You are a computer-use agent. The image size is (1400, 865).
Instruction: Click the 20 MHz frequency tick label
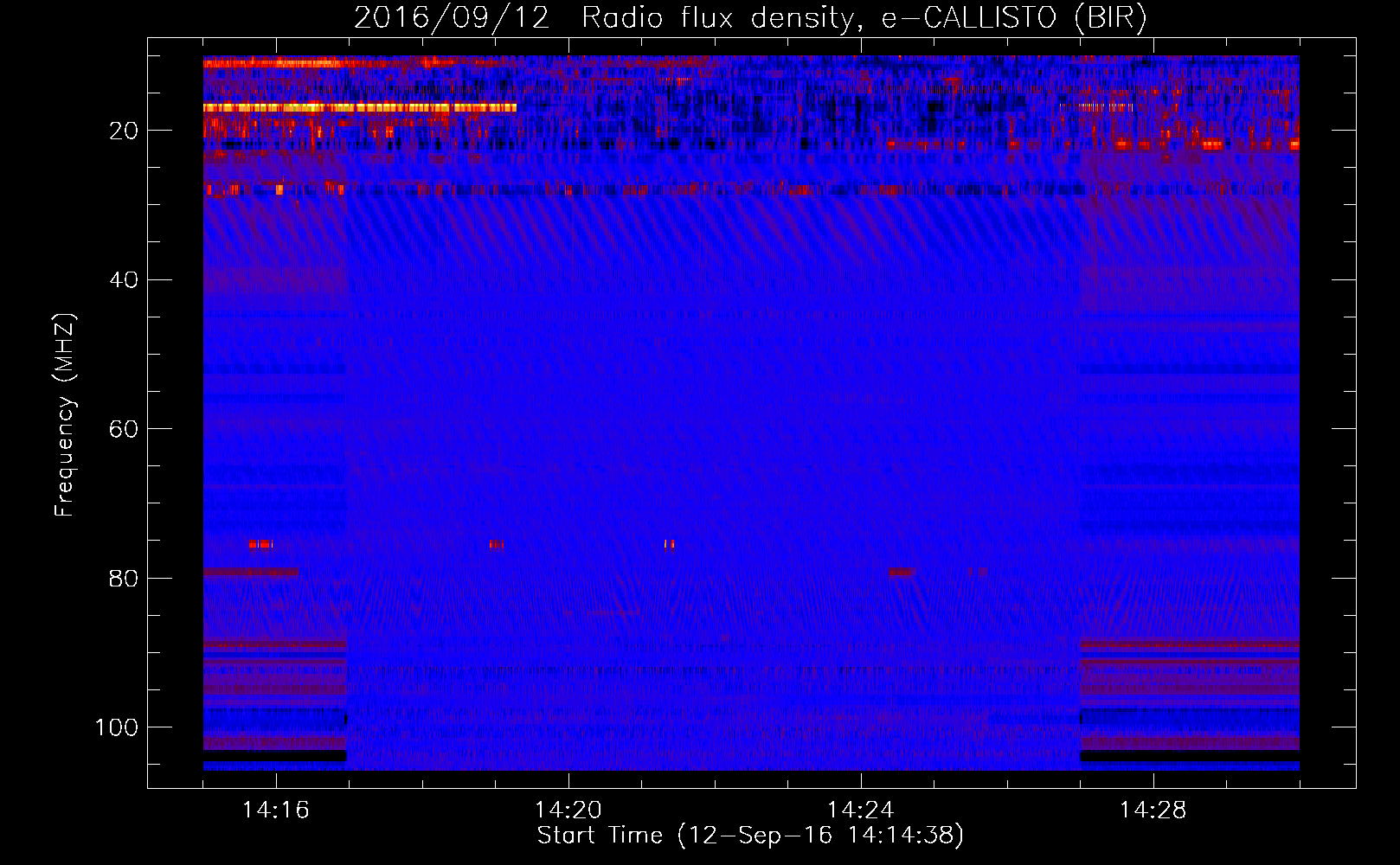125,131
